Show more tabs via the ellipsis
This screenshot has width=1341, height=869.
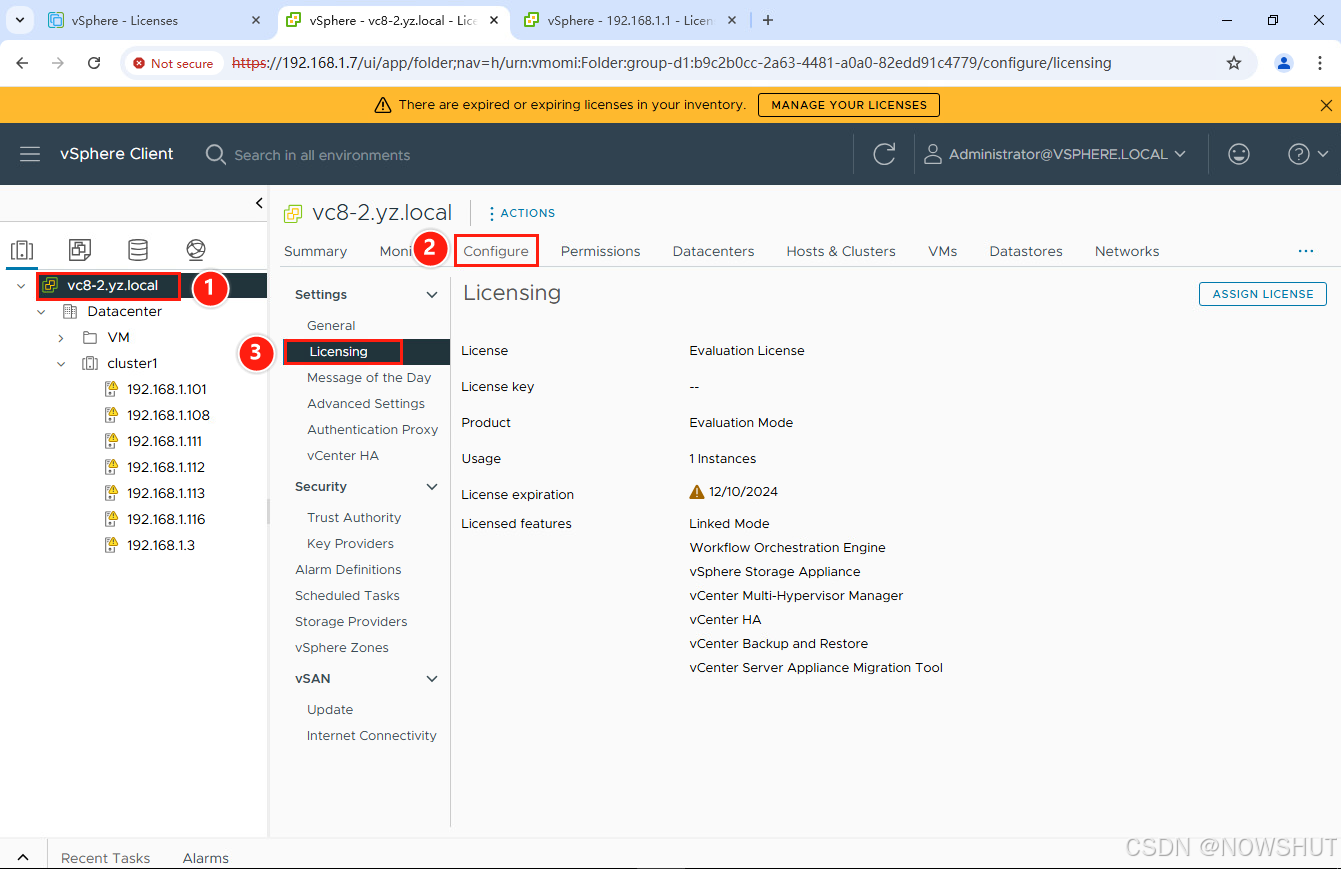[x=1306, y=251]
